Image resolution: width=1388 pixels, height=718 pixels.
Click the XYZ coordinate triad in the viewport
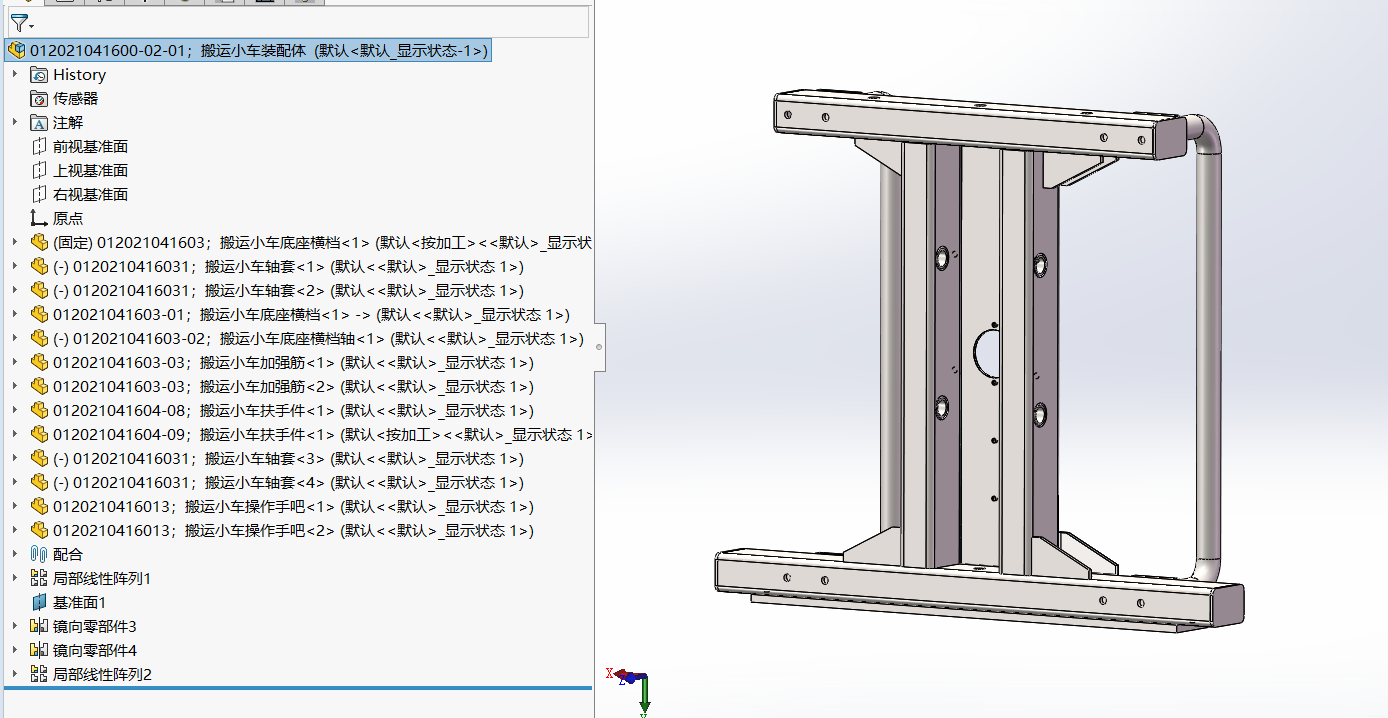coord(631,688)
